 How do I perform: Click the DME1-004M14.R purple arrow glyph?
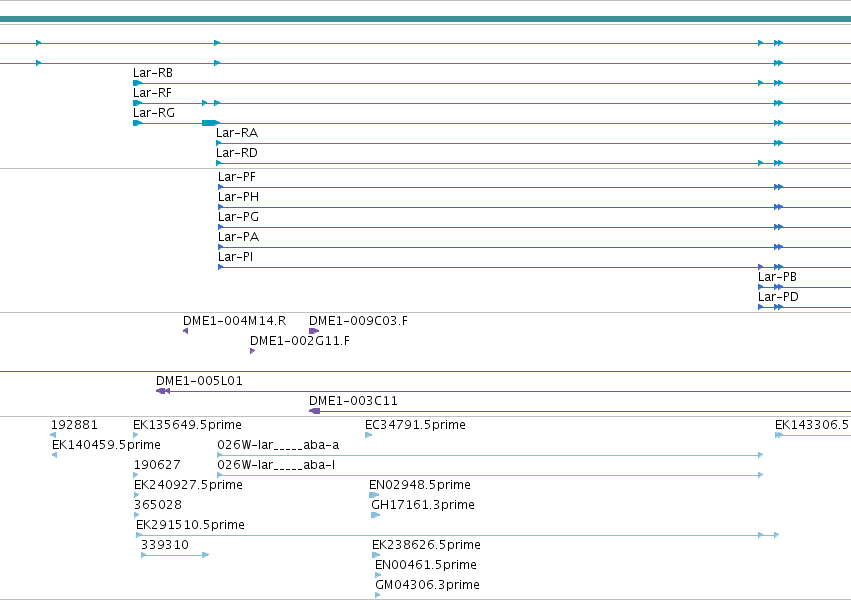(186, 331)
